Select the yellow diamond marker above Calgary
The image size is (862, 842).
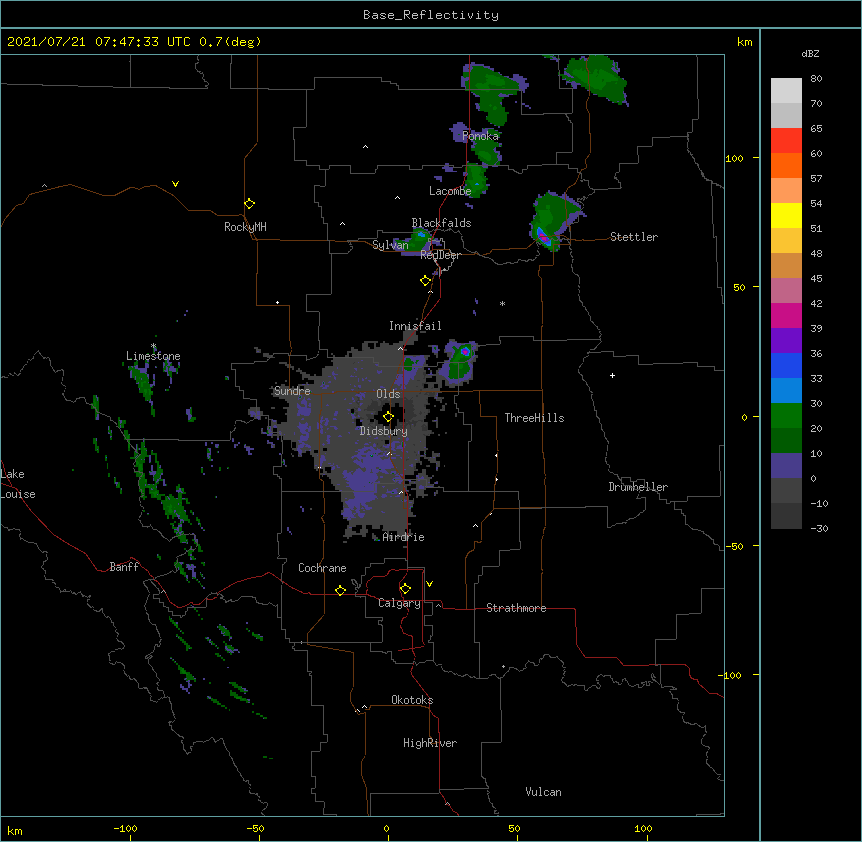tap(405, 589)
